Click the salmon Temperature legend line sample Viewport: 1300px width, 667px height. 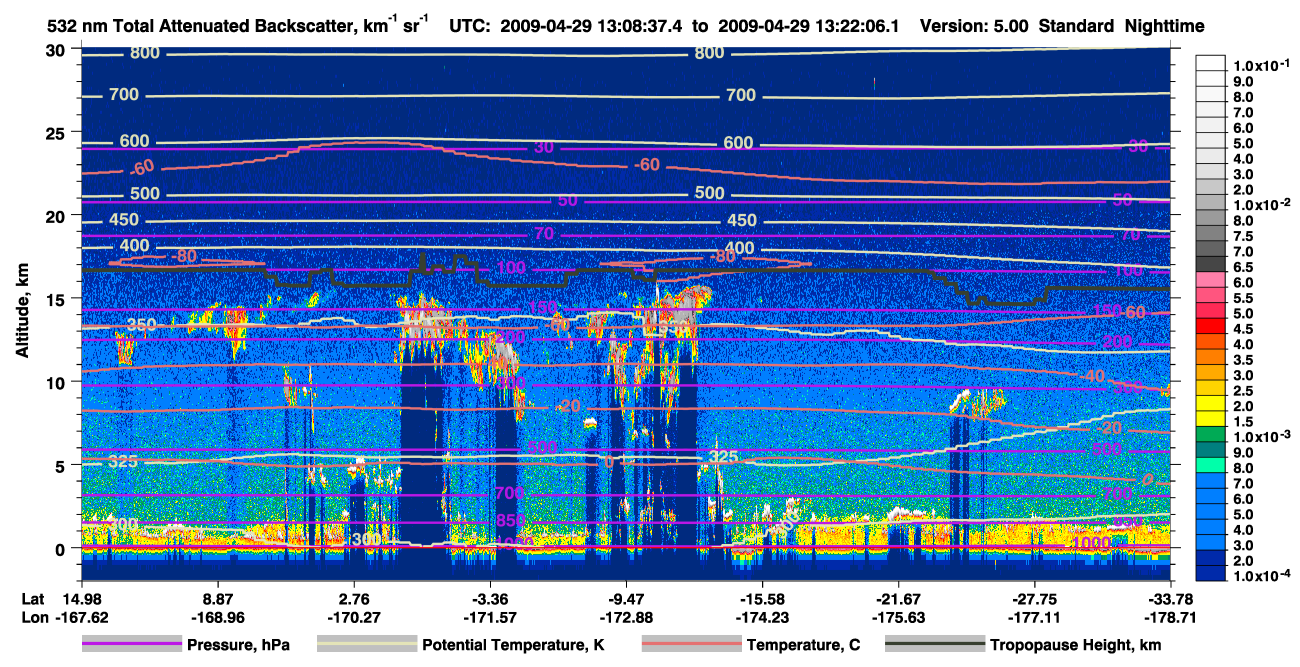tap(691, 645)
